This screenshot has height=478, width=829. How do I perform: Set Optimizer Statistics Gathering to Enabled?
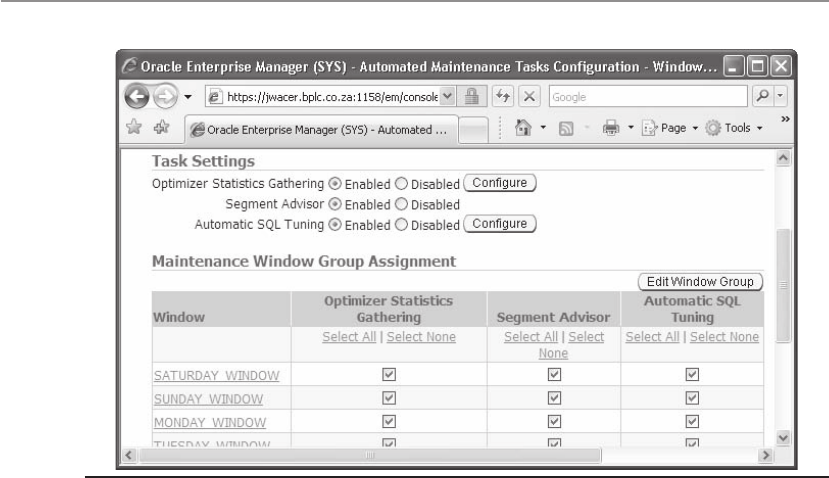coord(335,183)
